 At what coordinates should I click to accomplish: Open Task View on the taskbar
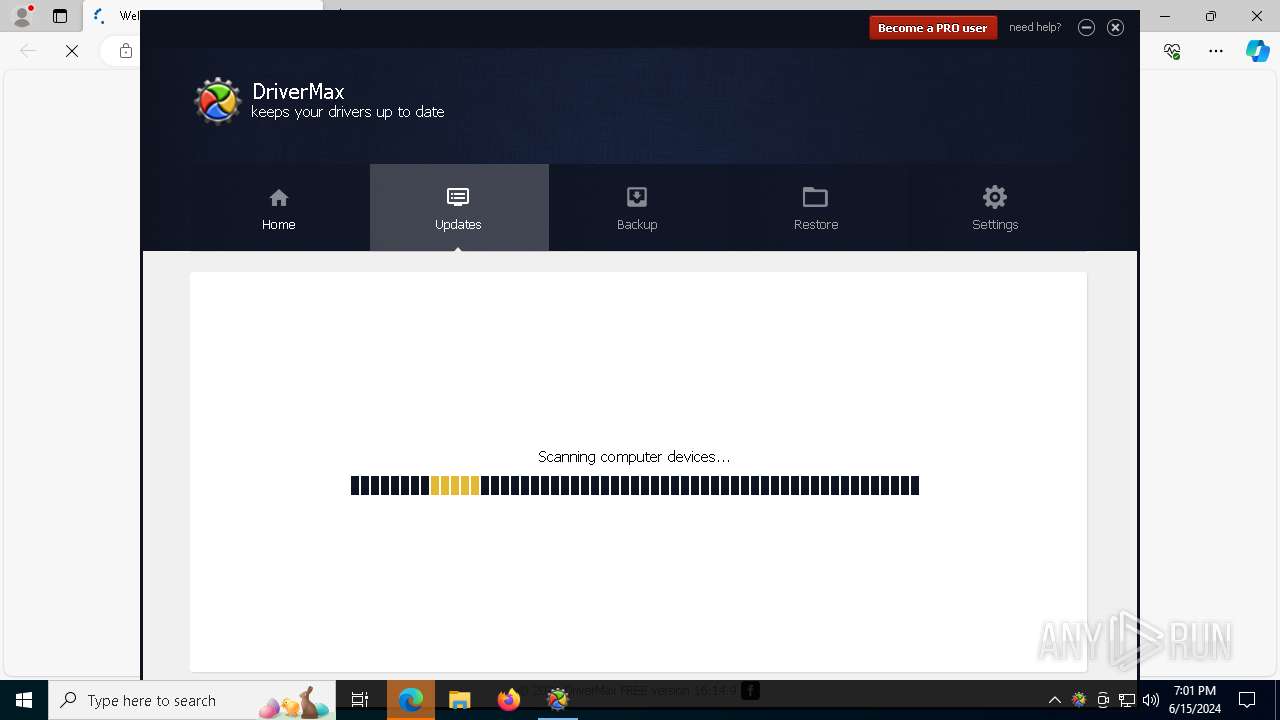[x=360, y=700]
